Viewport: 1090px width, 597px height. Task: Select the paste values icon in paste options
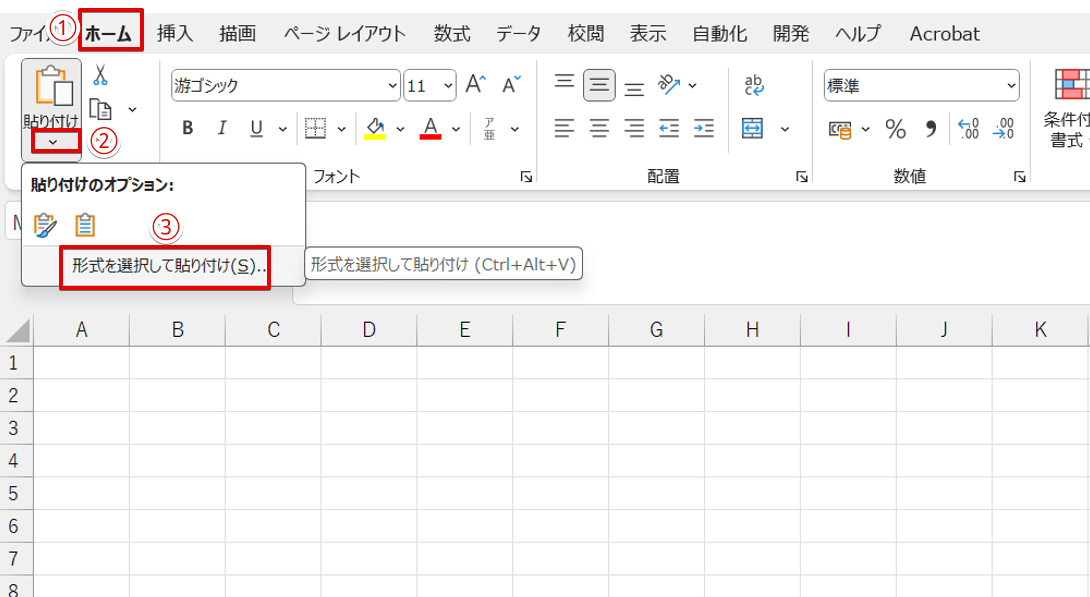(x=86, y=225)
